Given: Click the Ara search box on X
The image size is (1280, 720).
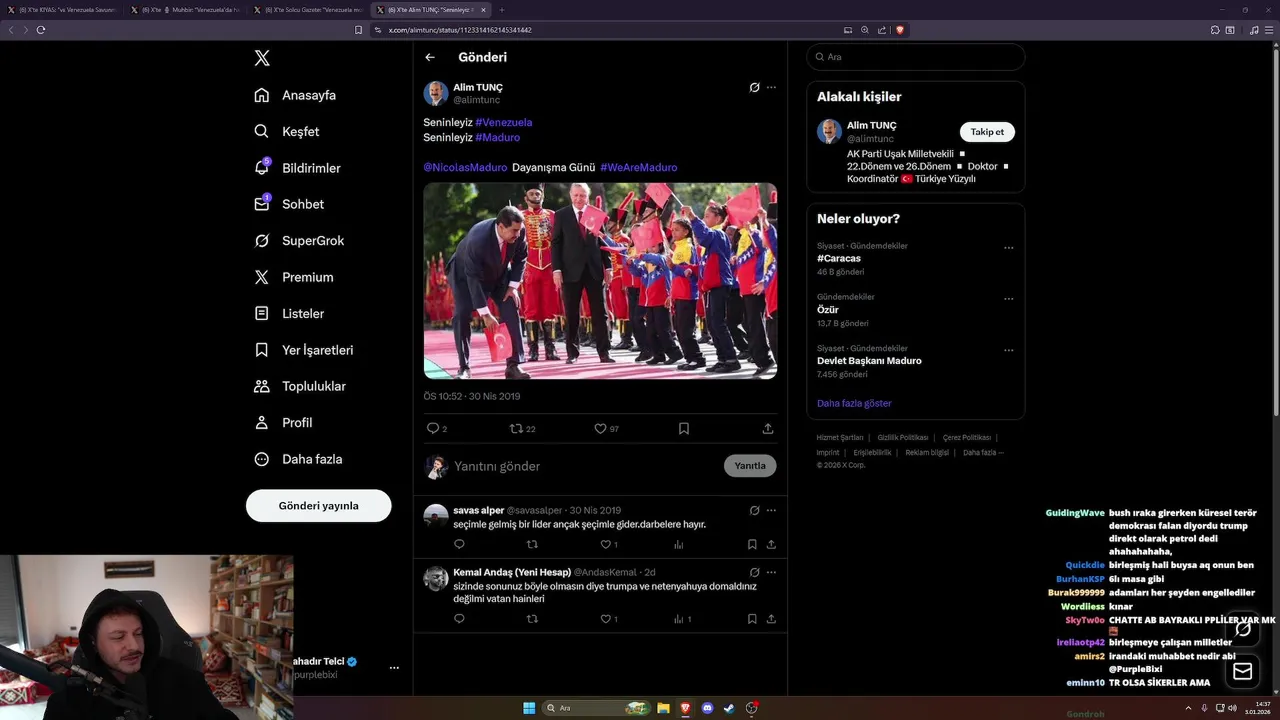Looking at the screenshot, I should (x=916, y=57).
